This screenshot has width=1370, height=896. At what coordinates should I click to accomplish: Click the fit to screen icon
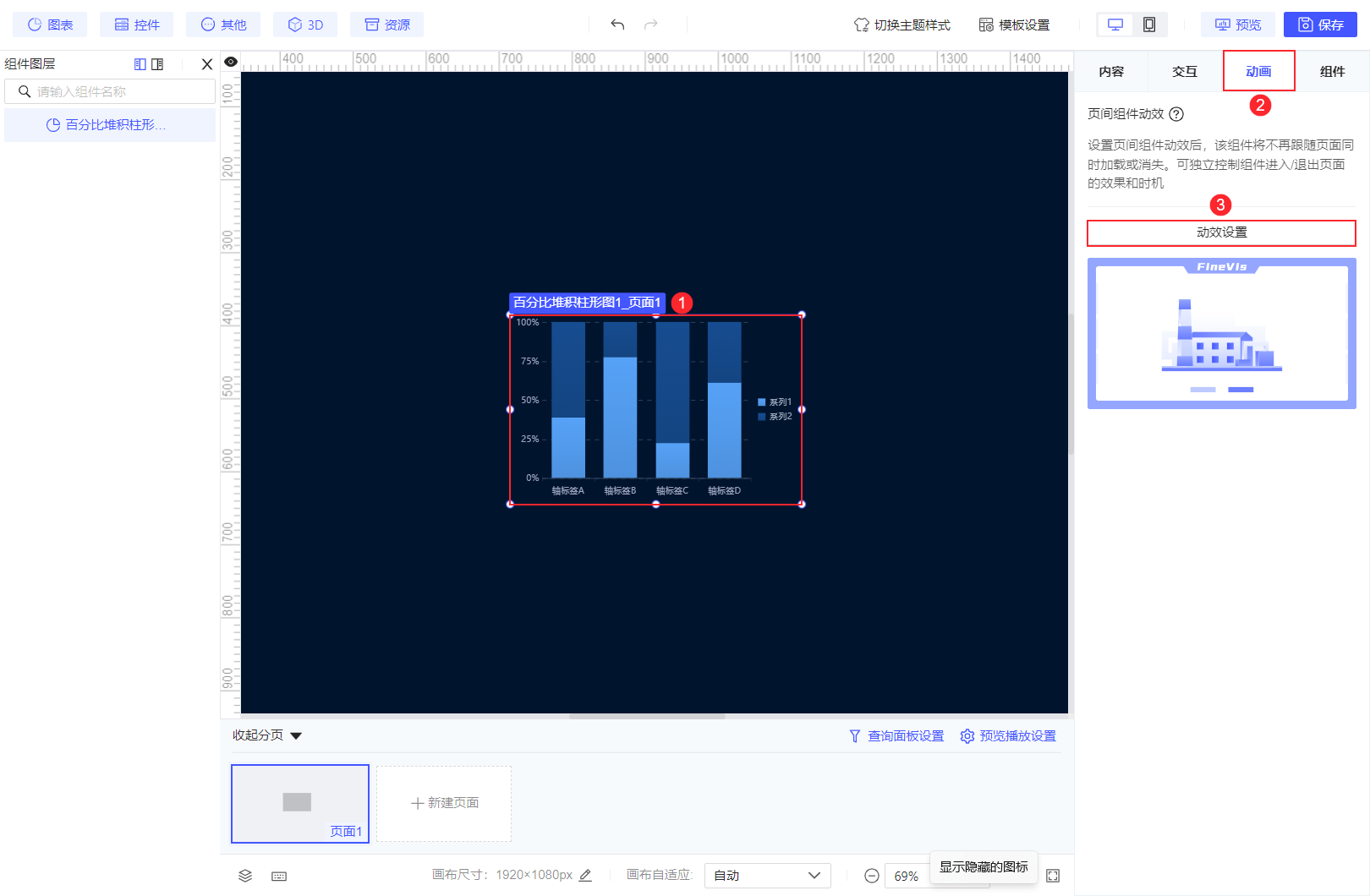point(1053,876)
